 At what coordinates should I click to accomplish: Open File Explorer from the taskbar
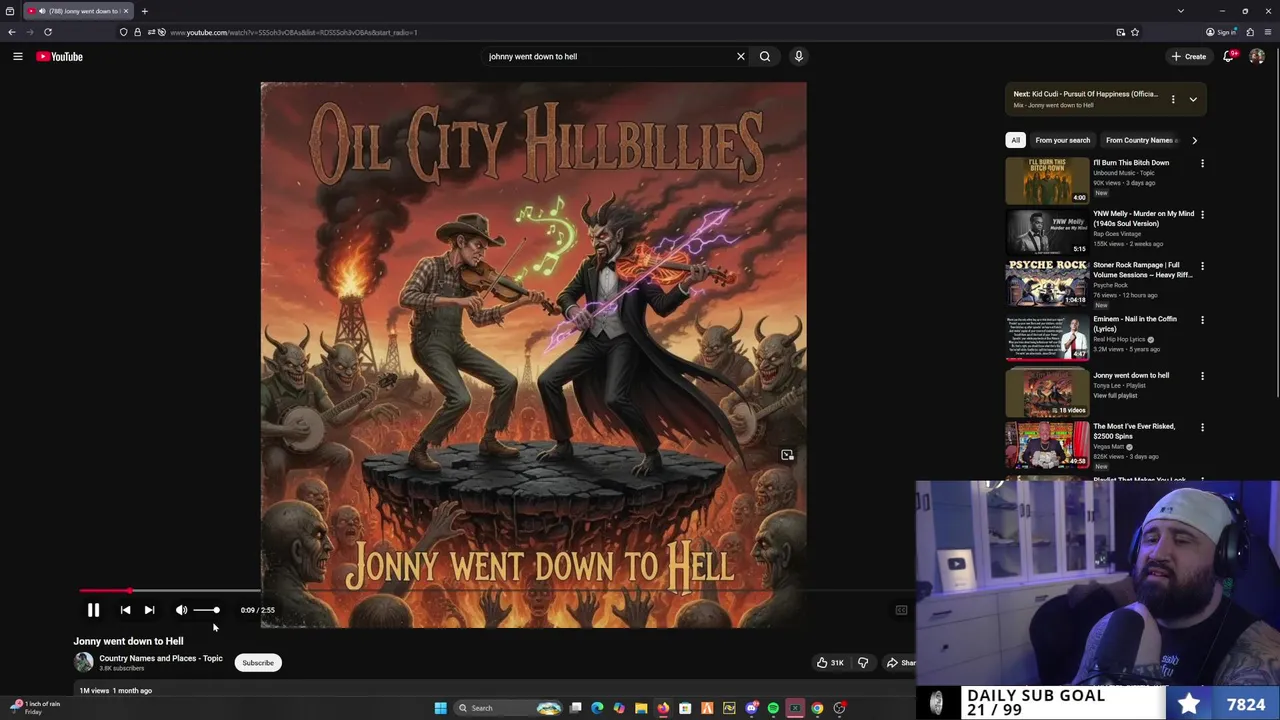641,708
